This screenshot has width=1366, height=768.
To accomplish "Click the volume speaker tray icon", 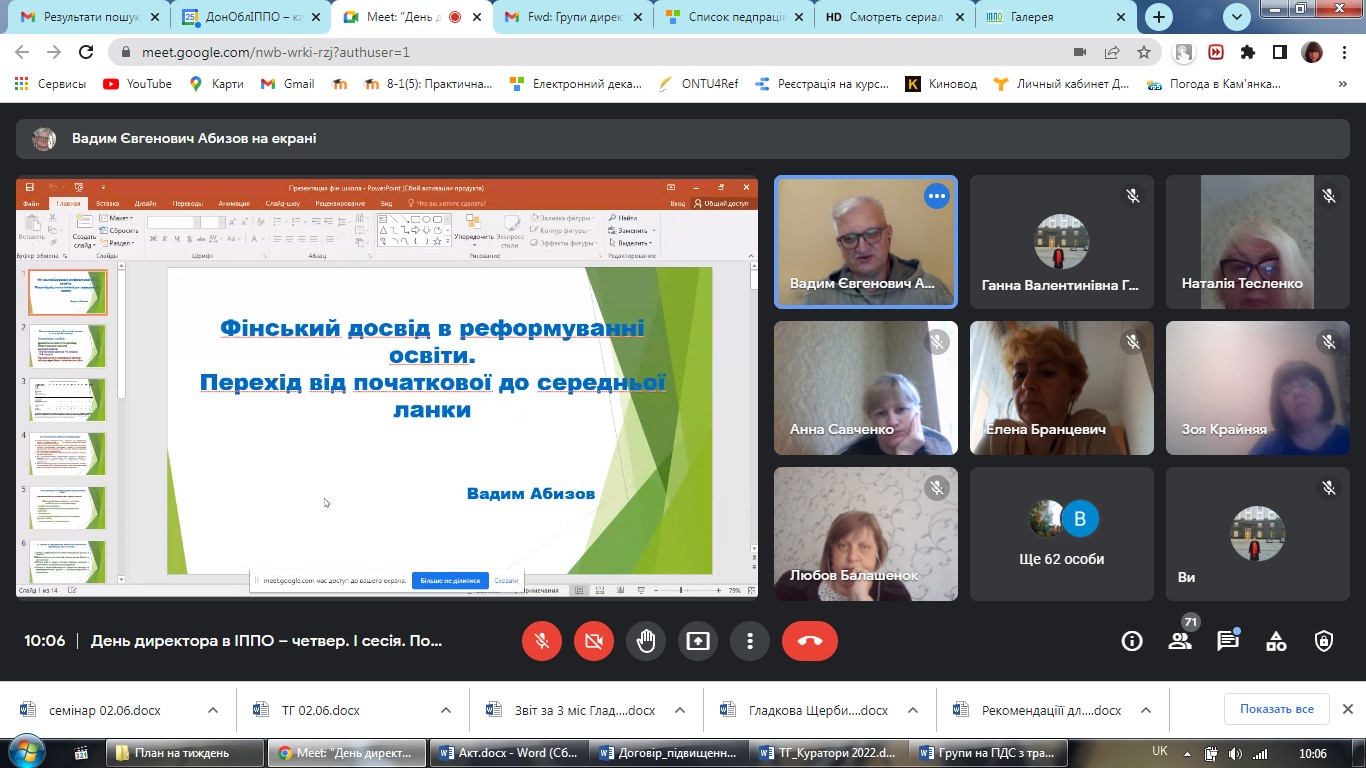I will 1234,753.
